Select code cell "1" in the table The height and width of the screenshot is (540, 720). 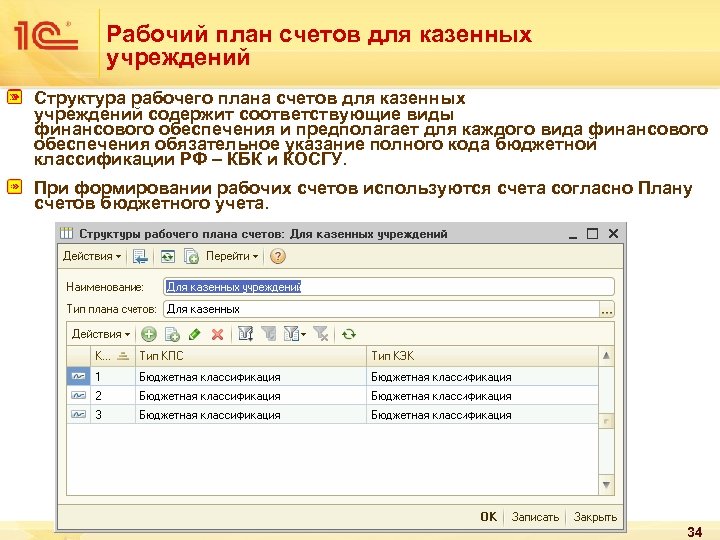(x=112, y=377)
